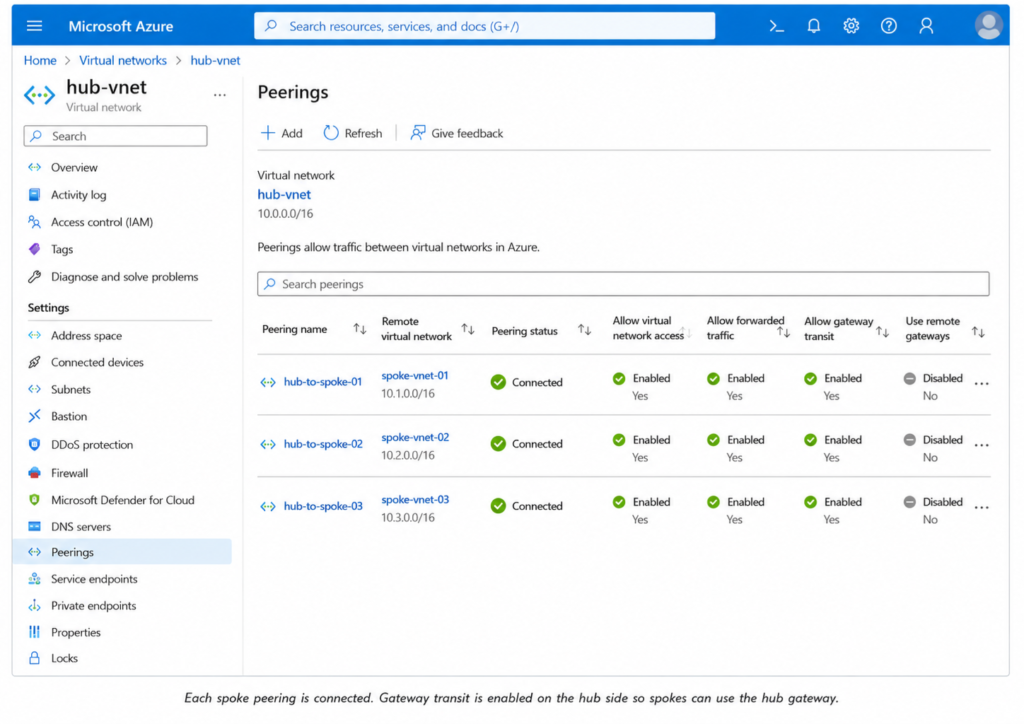Click Connected status of hub-to-spoke-02

coord(526,444)
